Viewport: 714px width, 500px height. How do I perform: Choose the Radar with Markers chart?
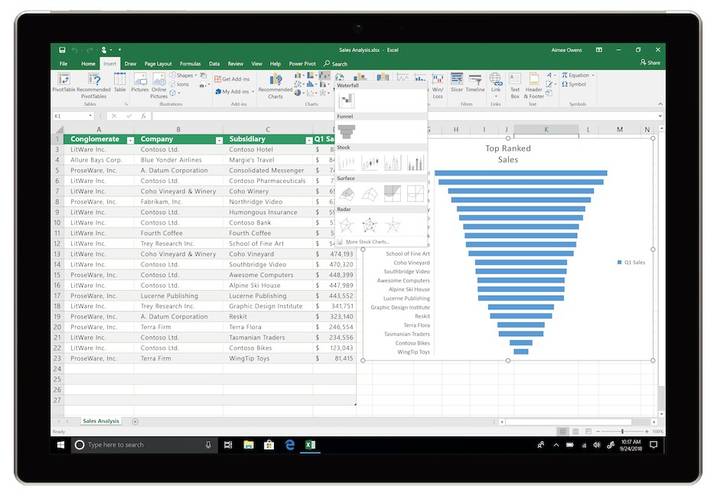369,224
